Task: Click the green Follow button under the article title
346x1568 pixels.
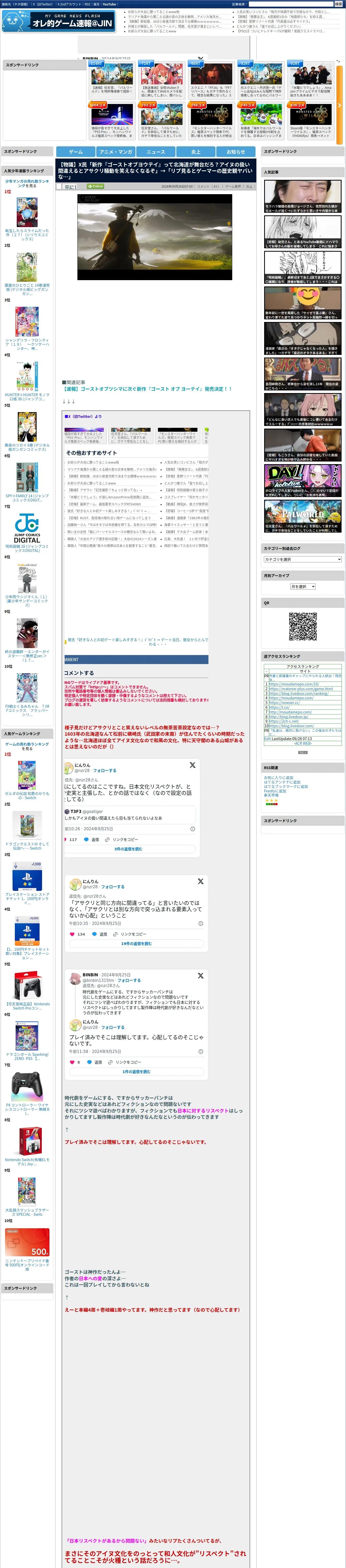Action: point(96,186)
